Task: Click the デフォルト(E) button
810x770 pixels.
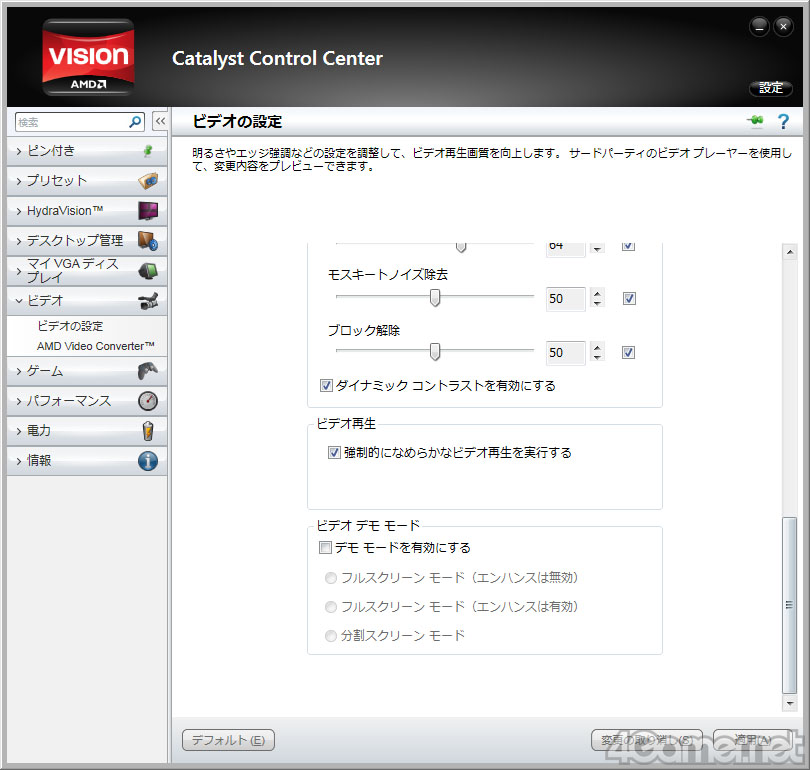Action: pos(228,740)
